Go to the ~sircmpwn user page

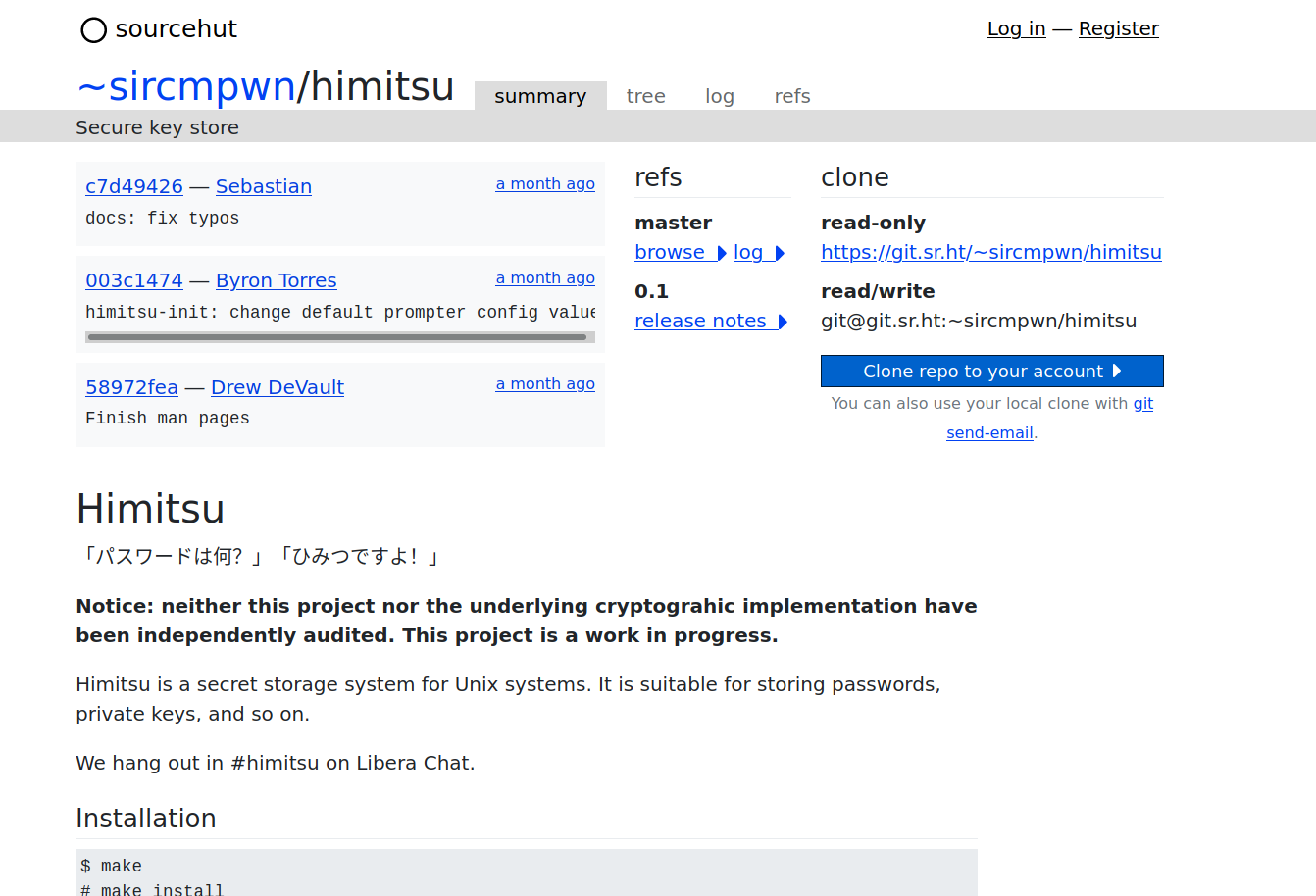(186, 86)
